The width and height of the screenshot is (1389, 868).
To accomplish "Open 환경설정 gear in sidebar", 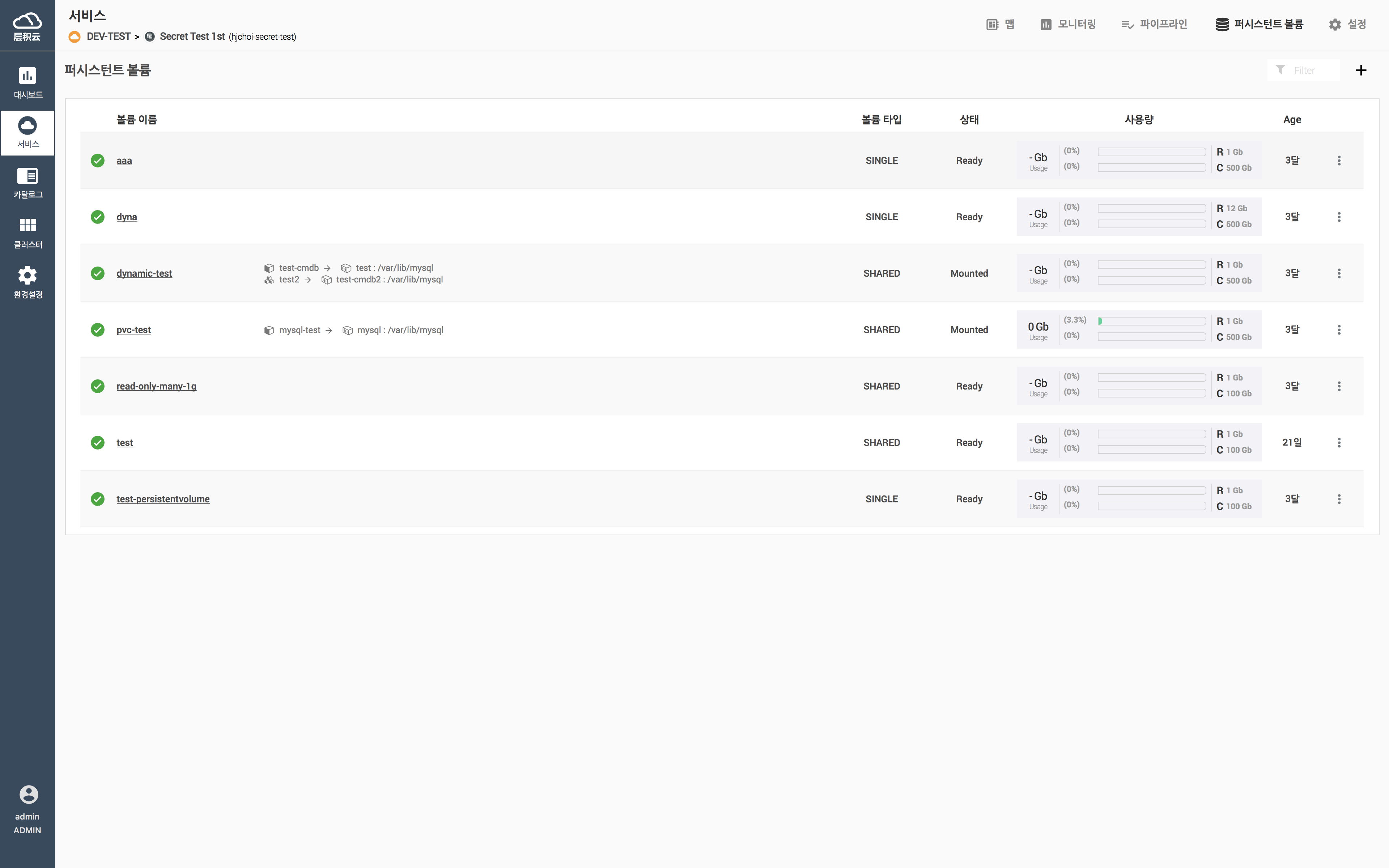I will point(27,276).
